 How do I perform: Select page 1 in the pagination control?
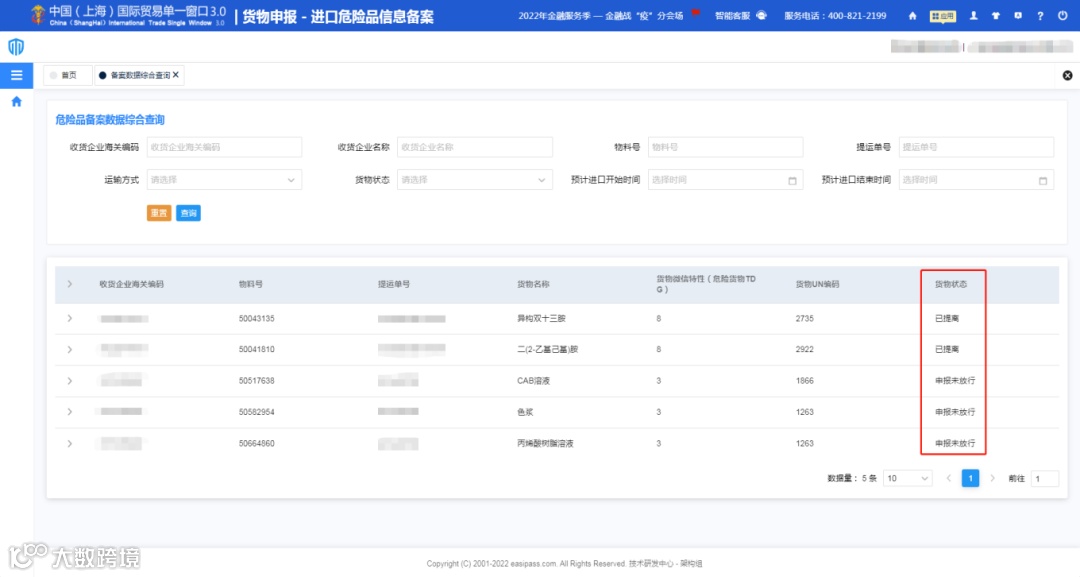click(x=970, y=478)
